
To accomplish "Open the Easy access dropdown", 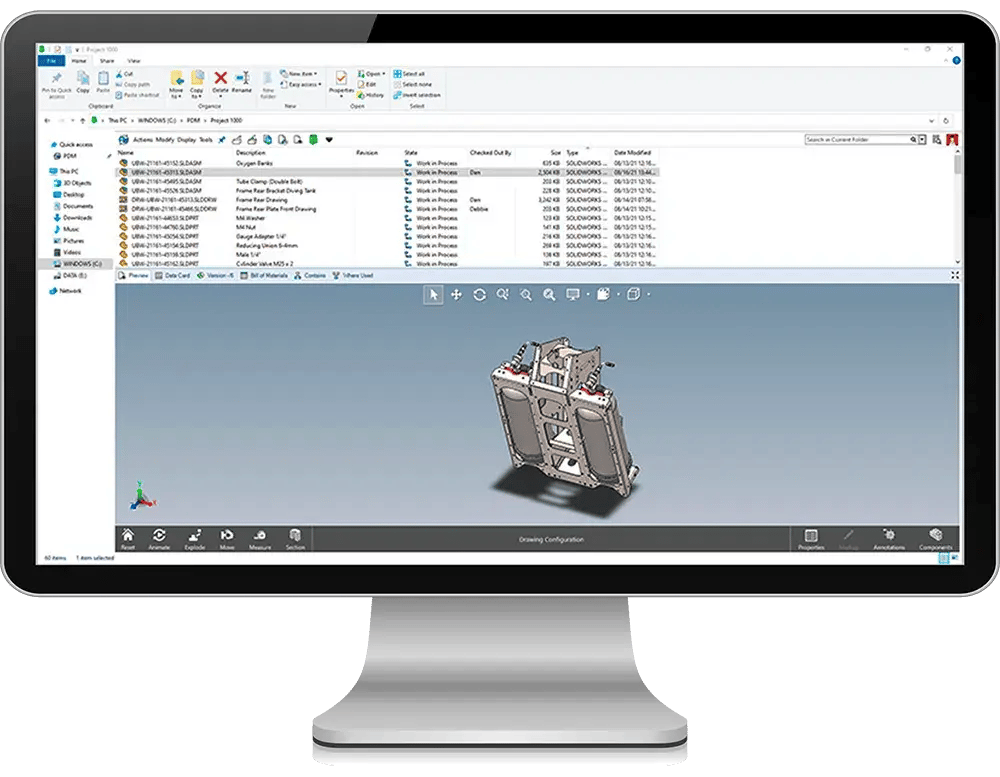I will tap(300, 84).
